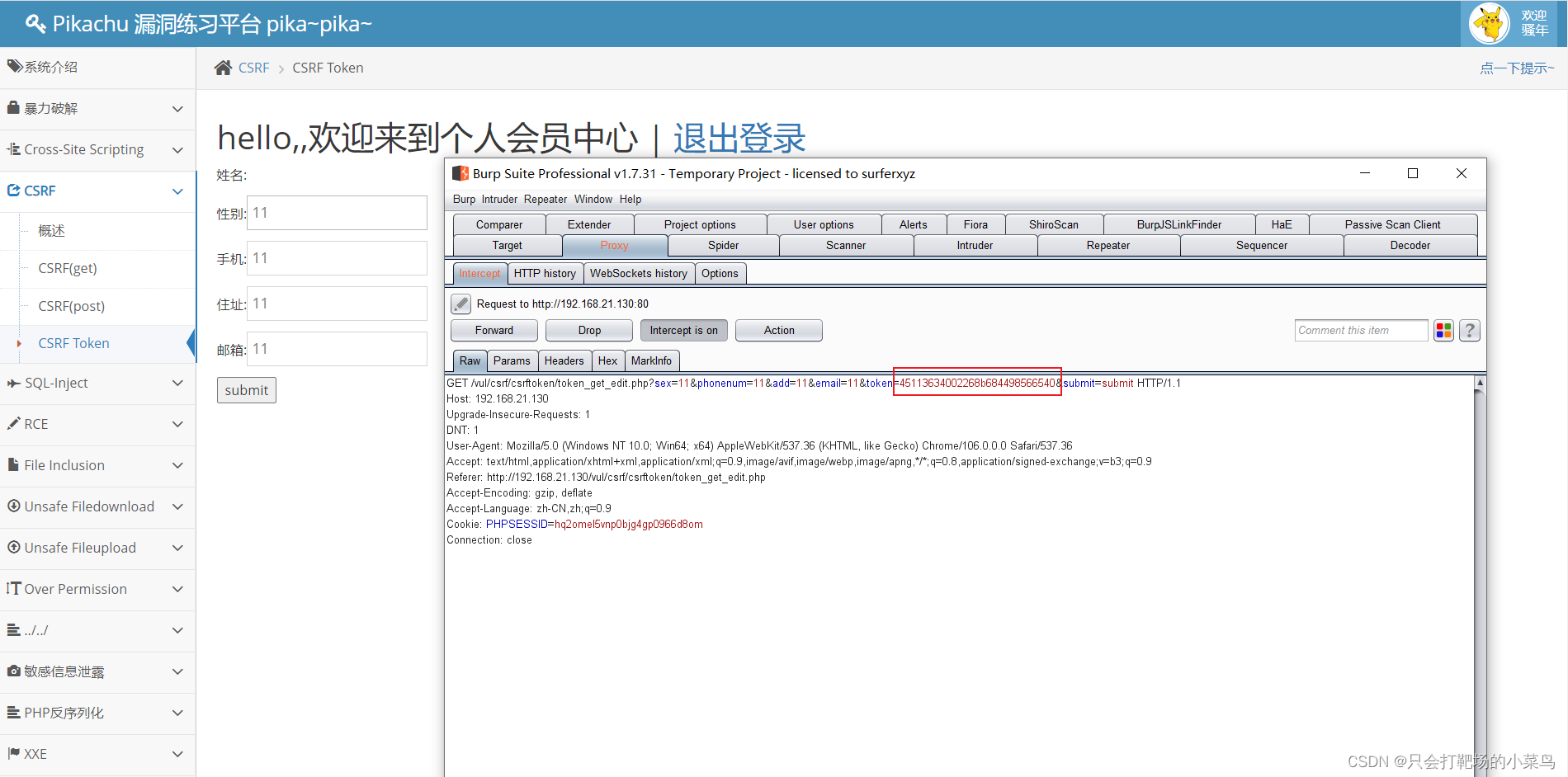Viewport: 1568px width, 777px height.
Task: Click the 退出登录 logout link
Action: coord(739,138)
